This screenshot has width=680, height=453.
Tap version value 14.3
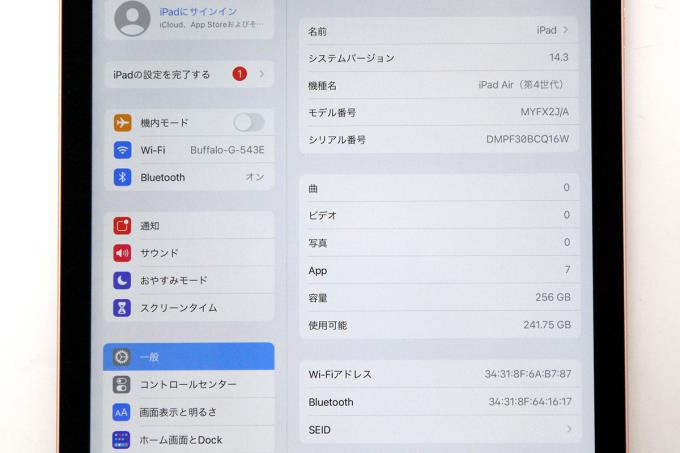coord(559,57)
